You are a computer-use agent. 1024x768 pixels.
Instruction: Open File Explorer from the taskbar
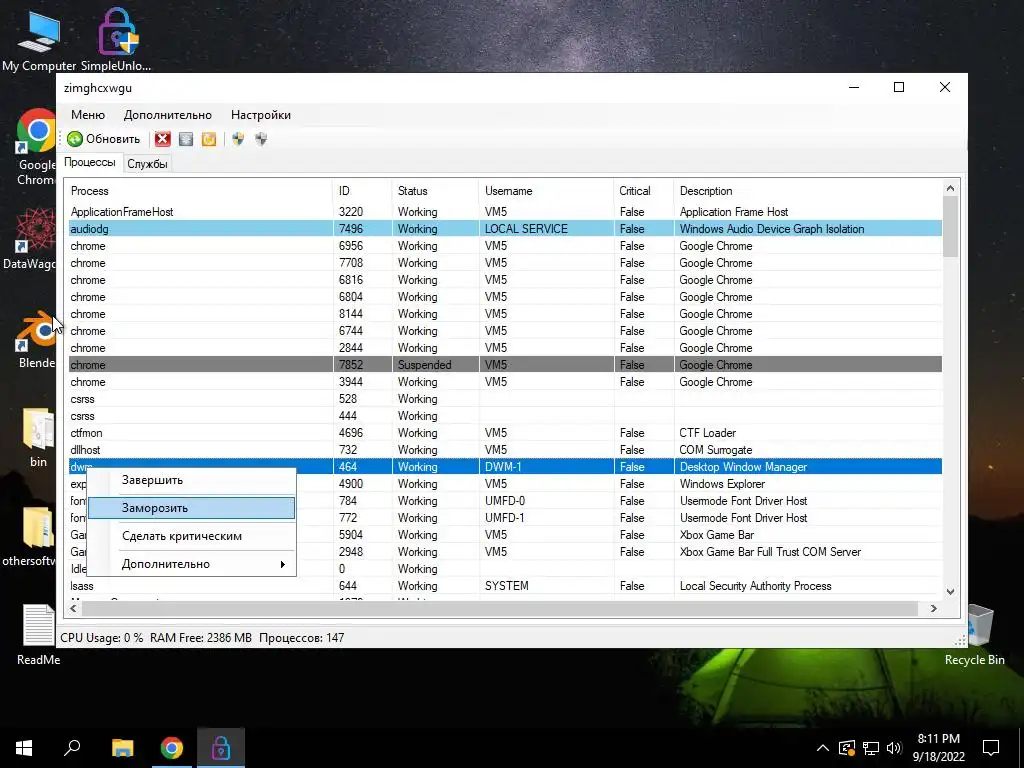[x=122, y=748]
